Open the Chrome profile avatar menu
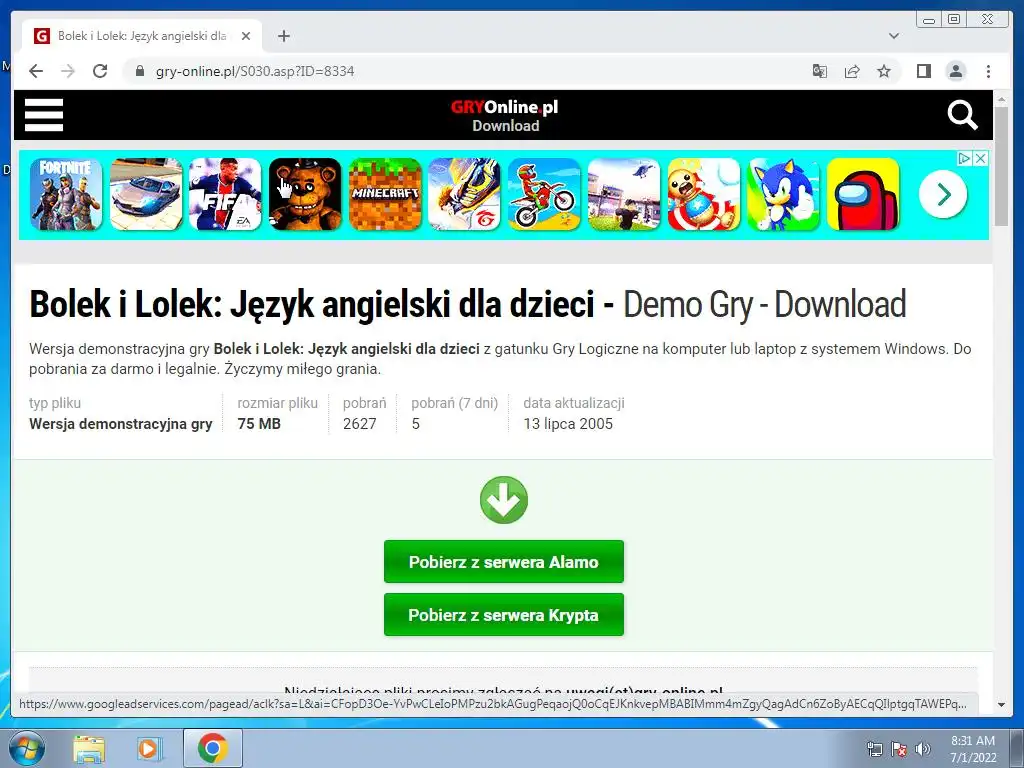Screen dimensions: 1024x768 point(955,71)
